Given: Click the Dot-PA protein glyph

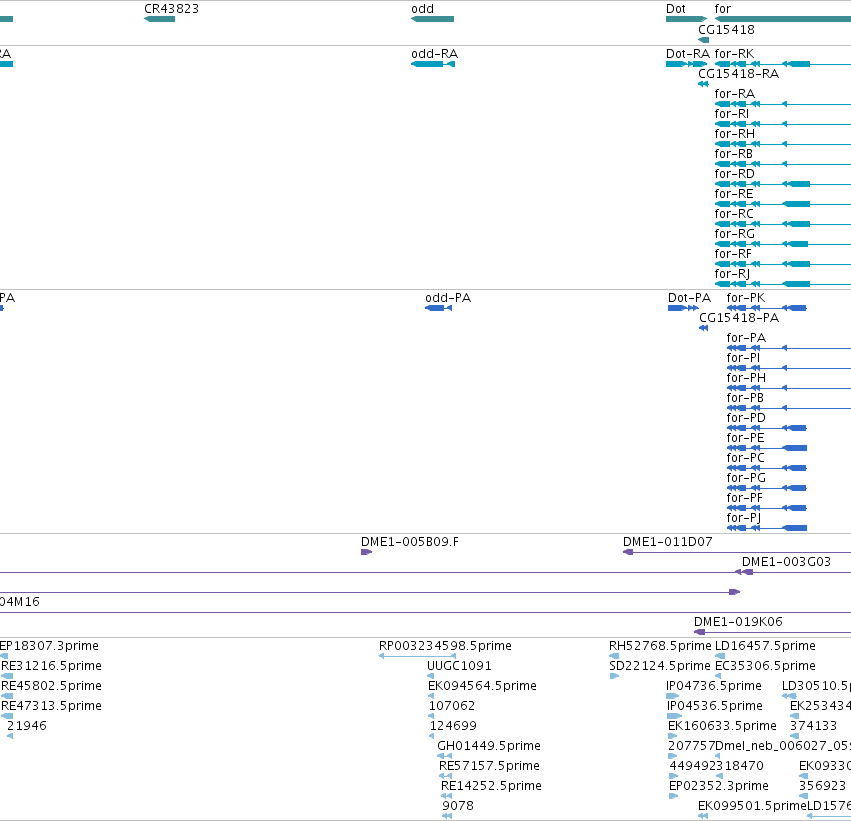Looking at the screenshot, I should (x=683, y=308).
